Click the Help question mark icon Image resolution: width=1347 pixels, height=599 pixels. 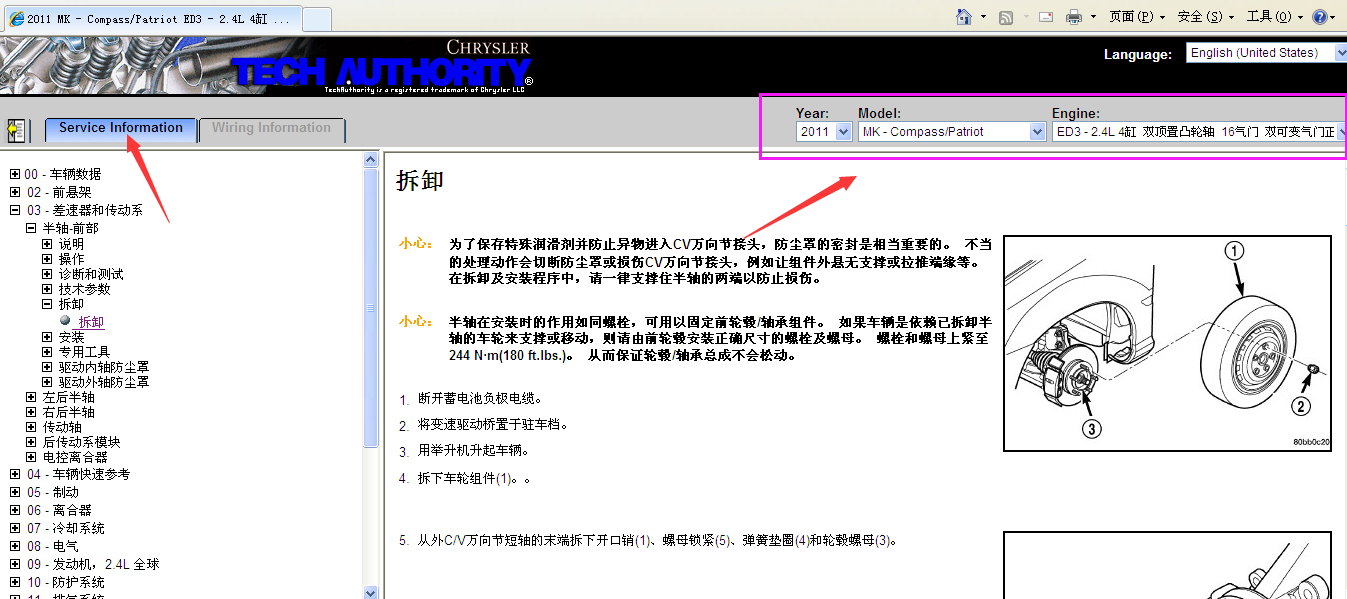tap(1319, 17)
